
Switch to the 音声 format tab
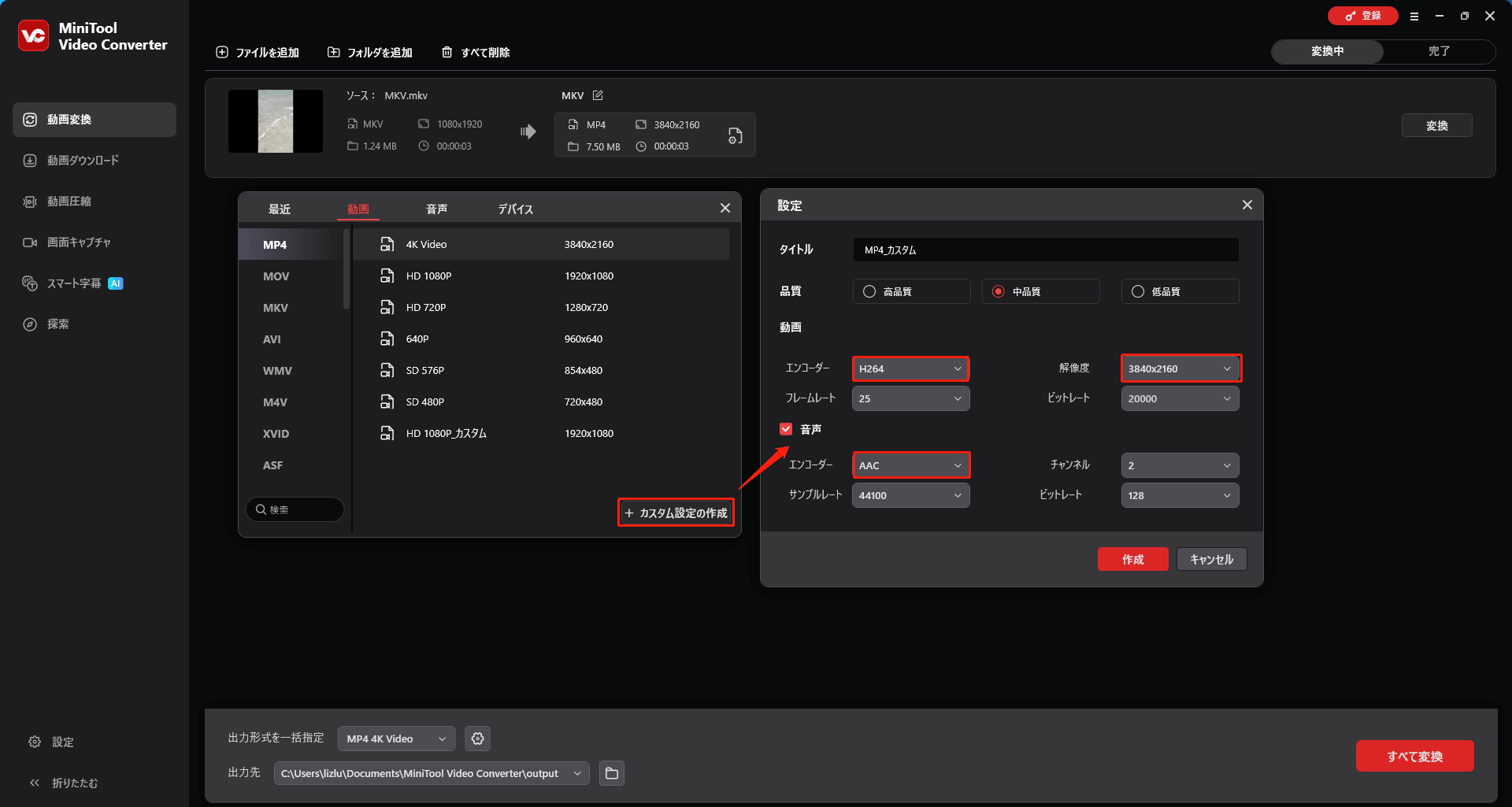(437, 209)
